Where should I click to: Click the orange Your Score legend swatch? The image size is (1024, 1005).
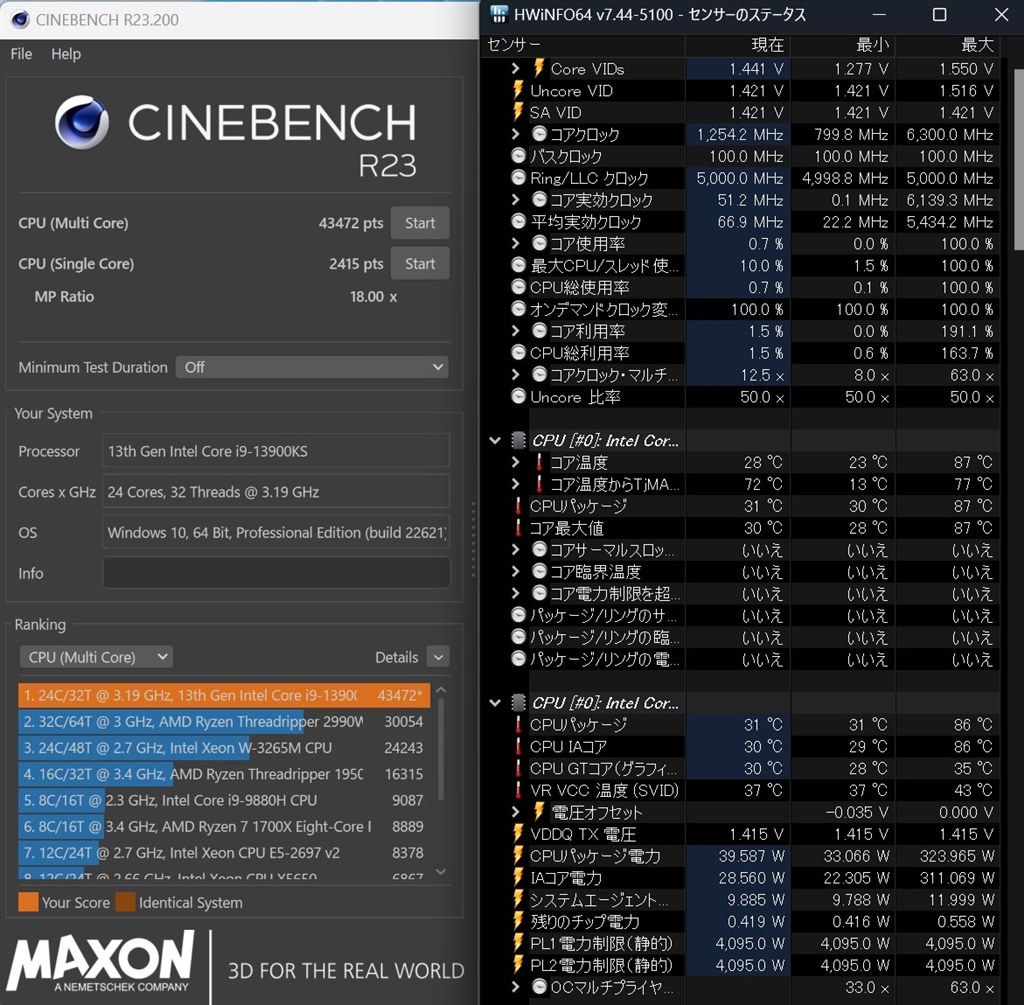[x=28, y=902]
